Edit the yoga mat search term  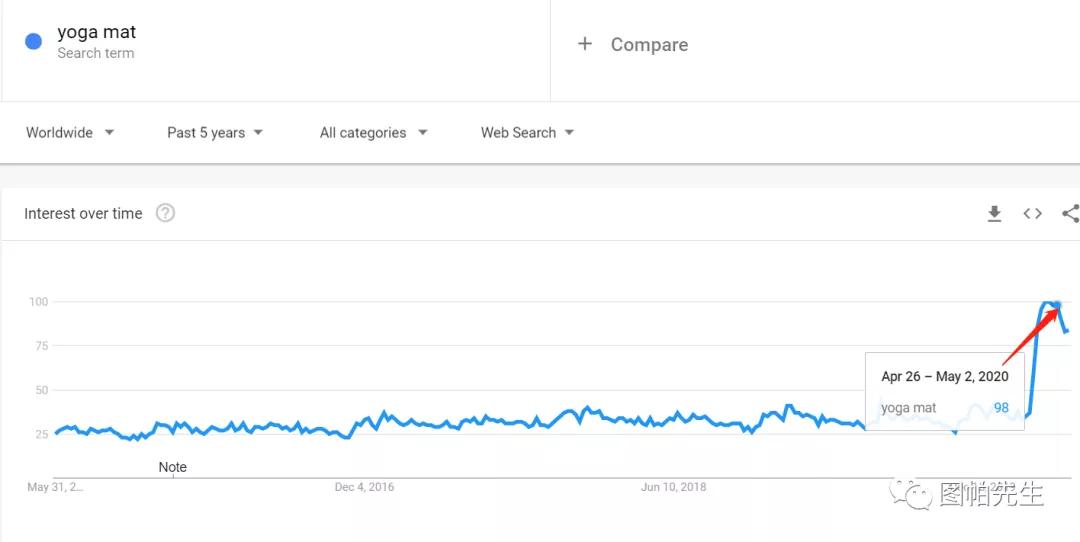coord(96,33)
